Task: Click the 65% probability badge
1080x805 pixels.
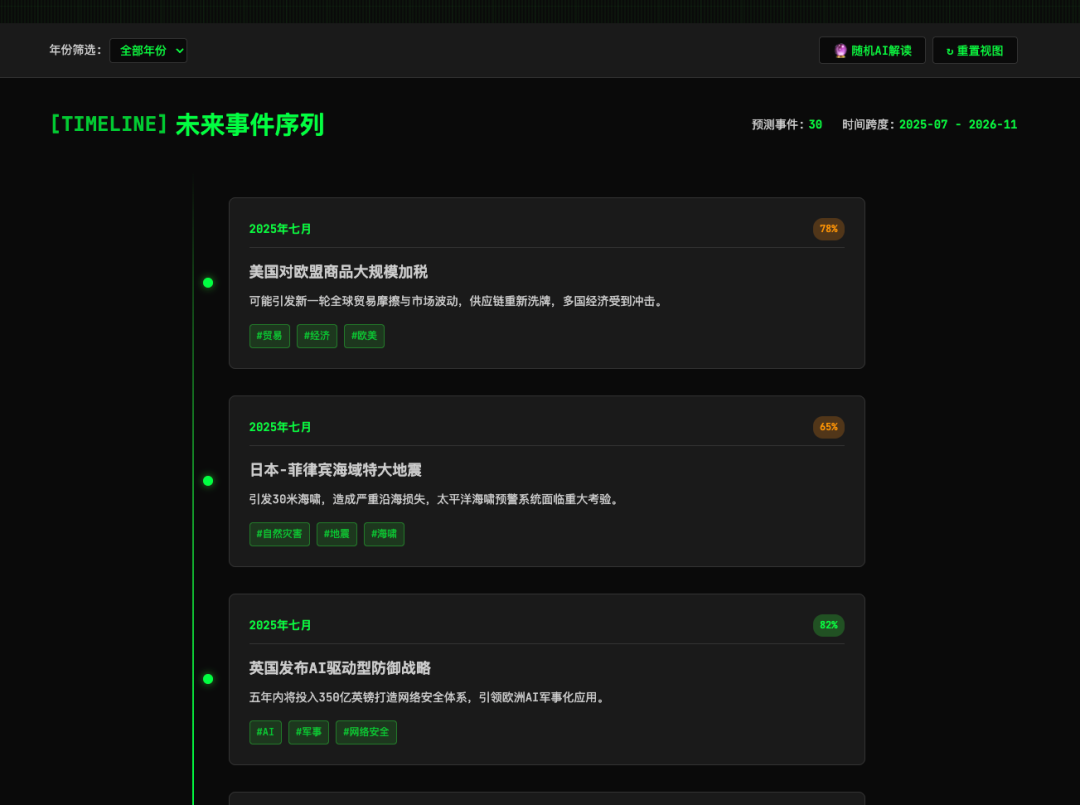Action: coord(829,427)
